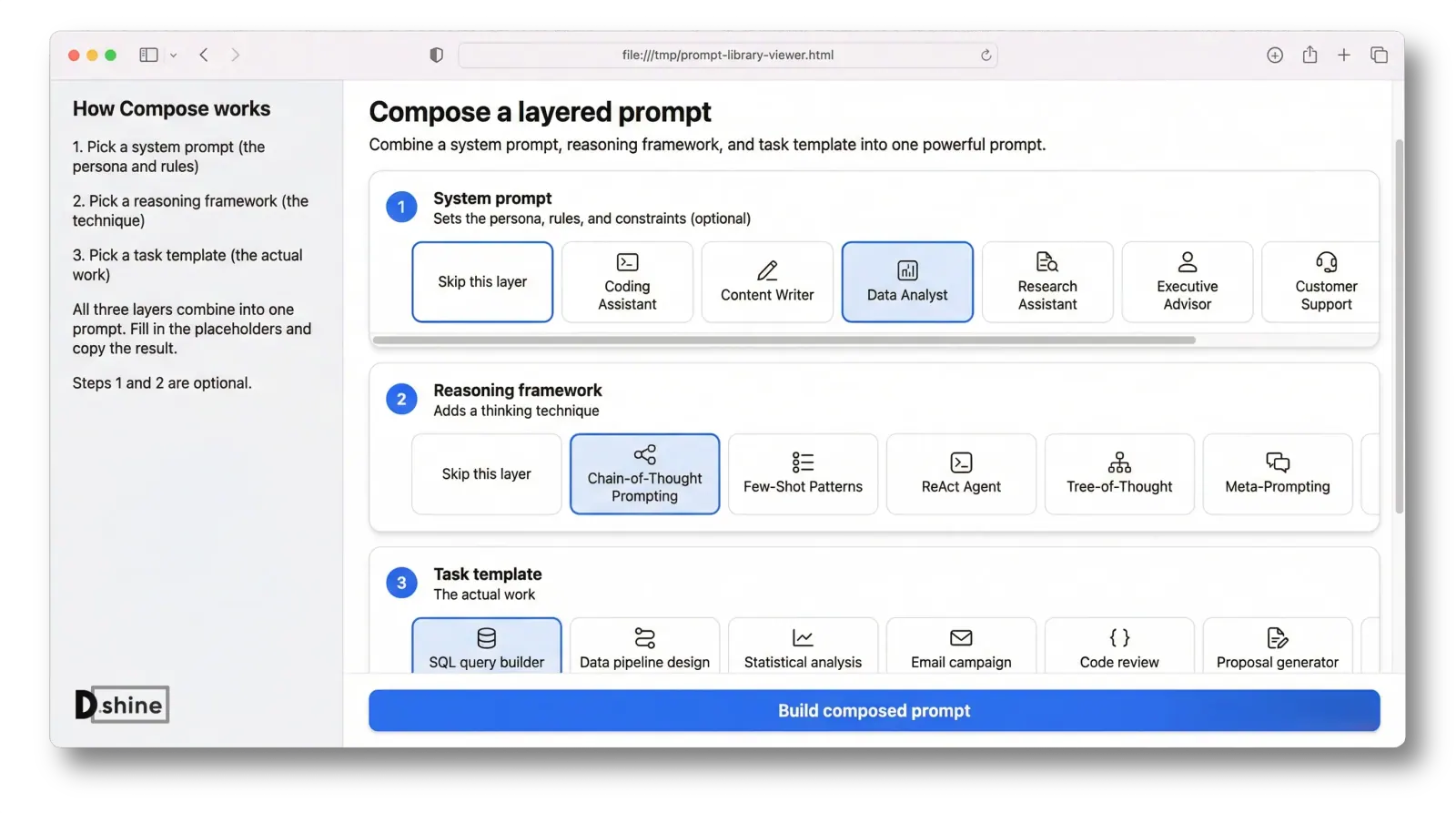Open the sidebar options dropdown chevron
The image size is (1456, 813).
coord(173,56)
